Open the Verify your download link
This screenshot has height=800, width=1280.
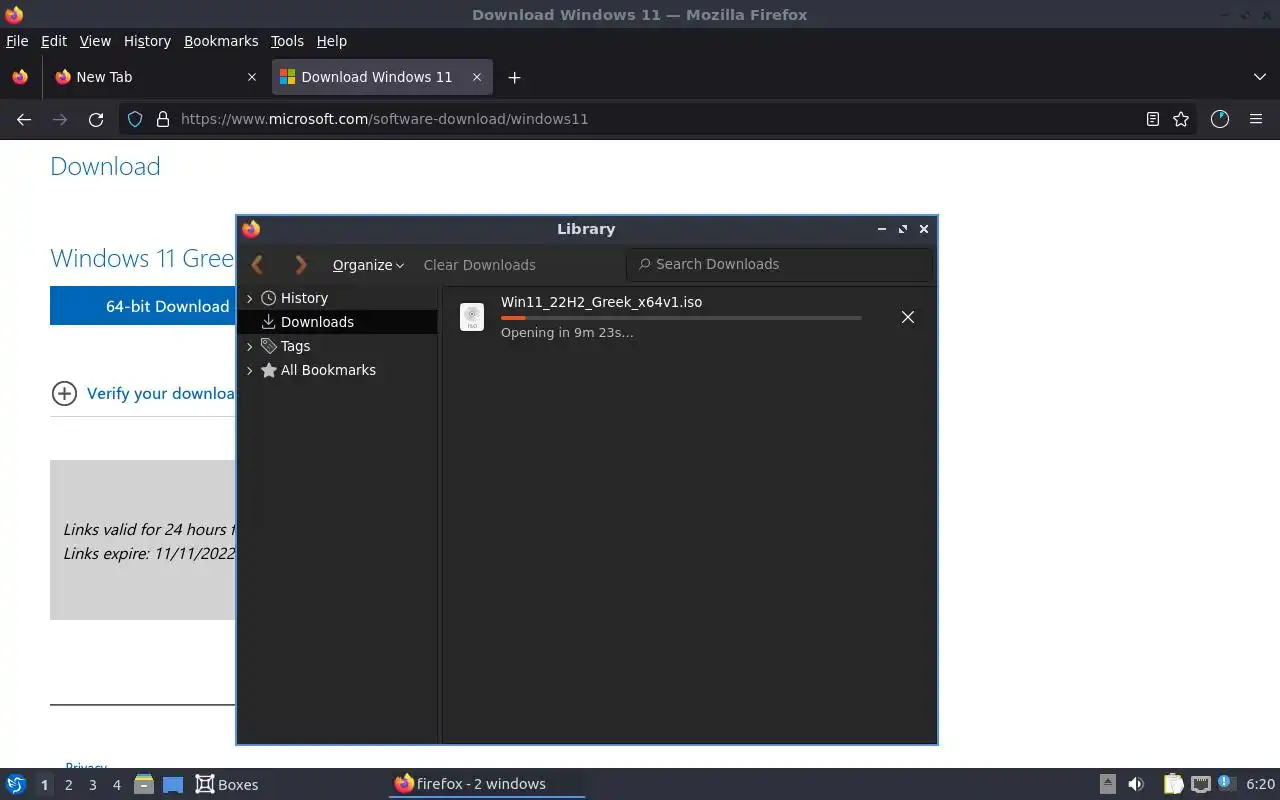160,393
